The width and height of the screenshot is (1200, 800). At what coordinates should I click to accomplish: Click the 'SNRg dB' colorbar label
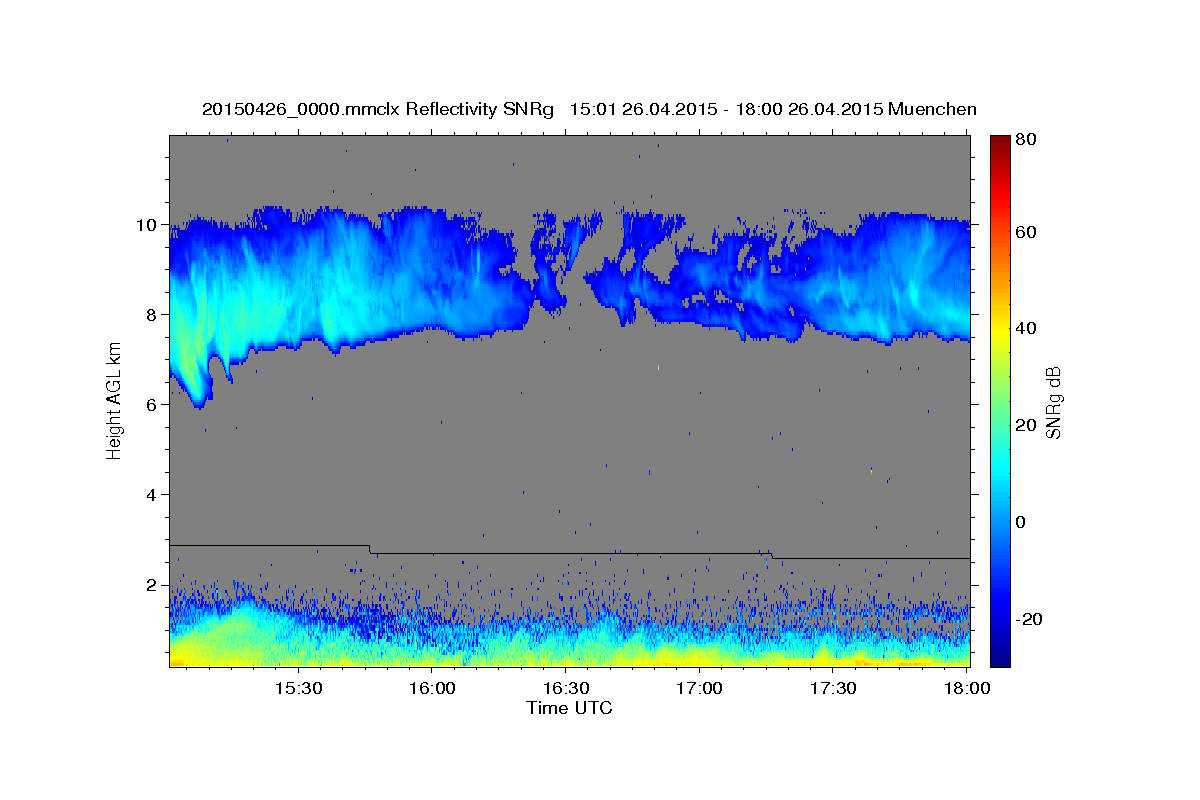coord(1053,403)
